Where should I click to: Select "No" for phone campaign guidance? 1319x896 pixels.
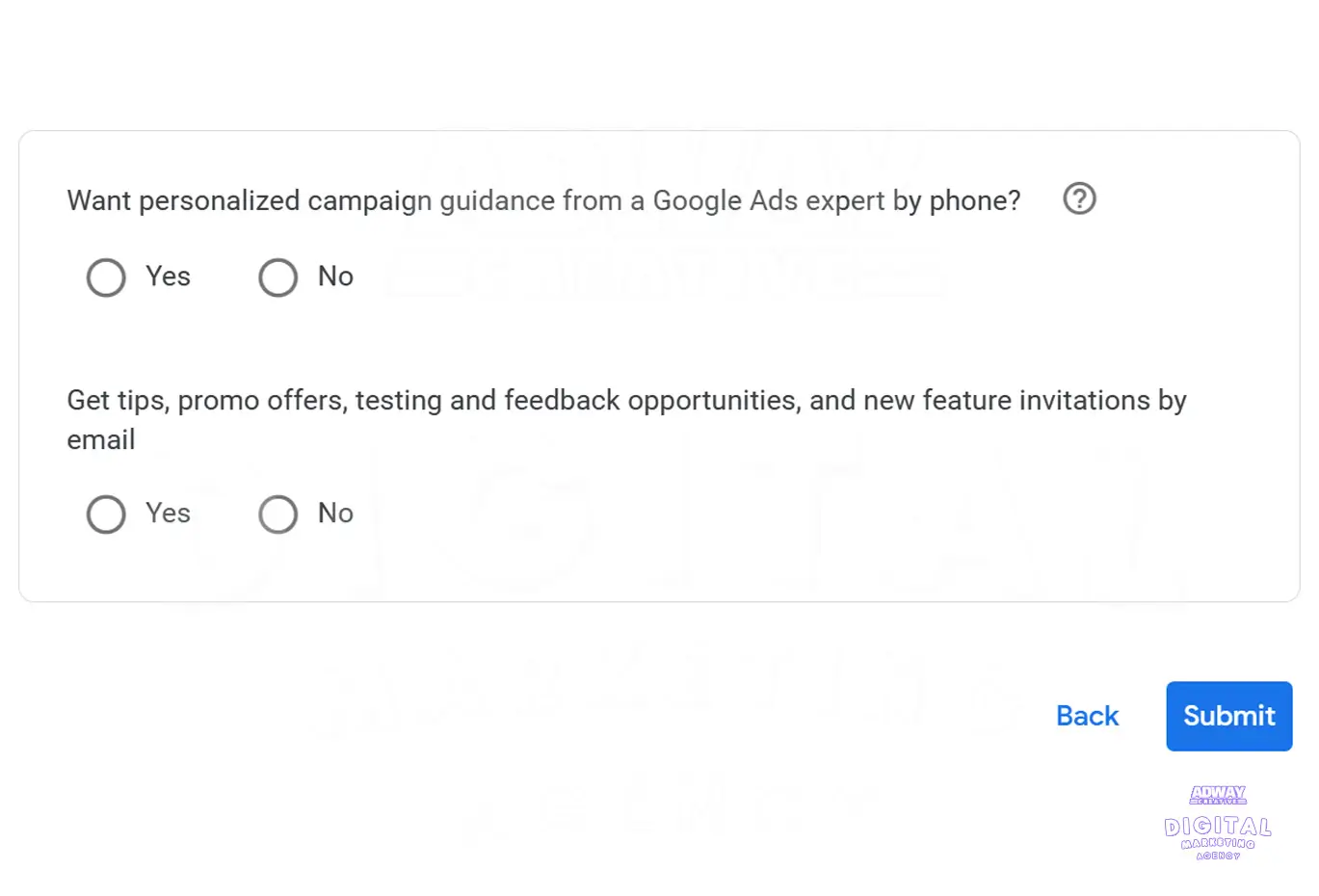coord(277,277)
